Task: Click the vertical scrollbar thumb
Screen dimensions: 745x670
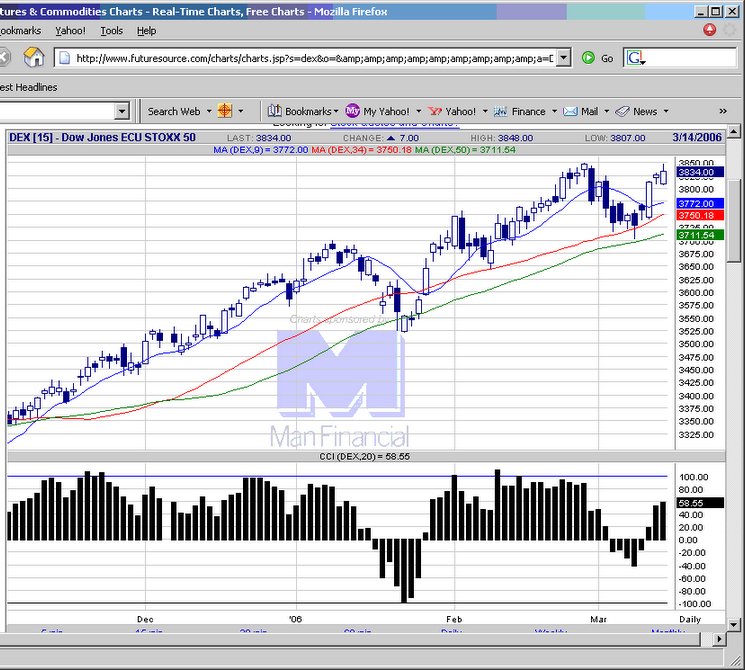Action: click(734, 220)
